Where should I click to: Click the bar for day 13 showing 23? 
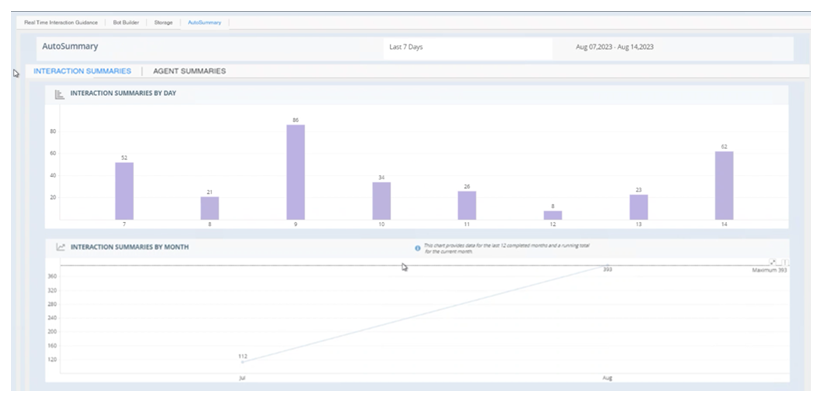(x=639, y=207)
